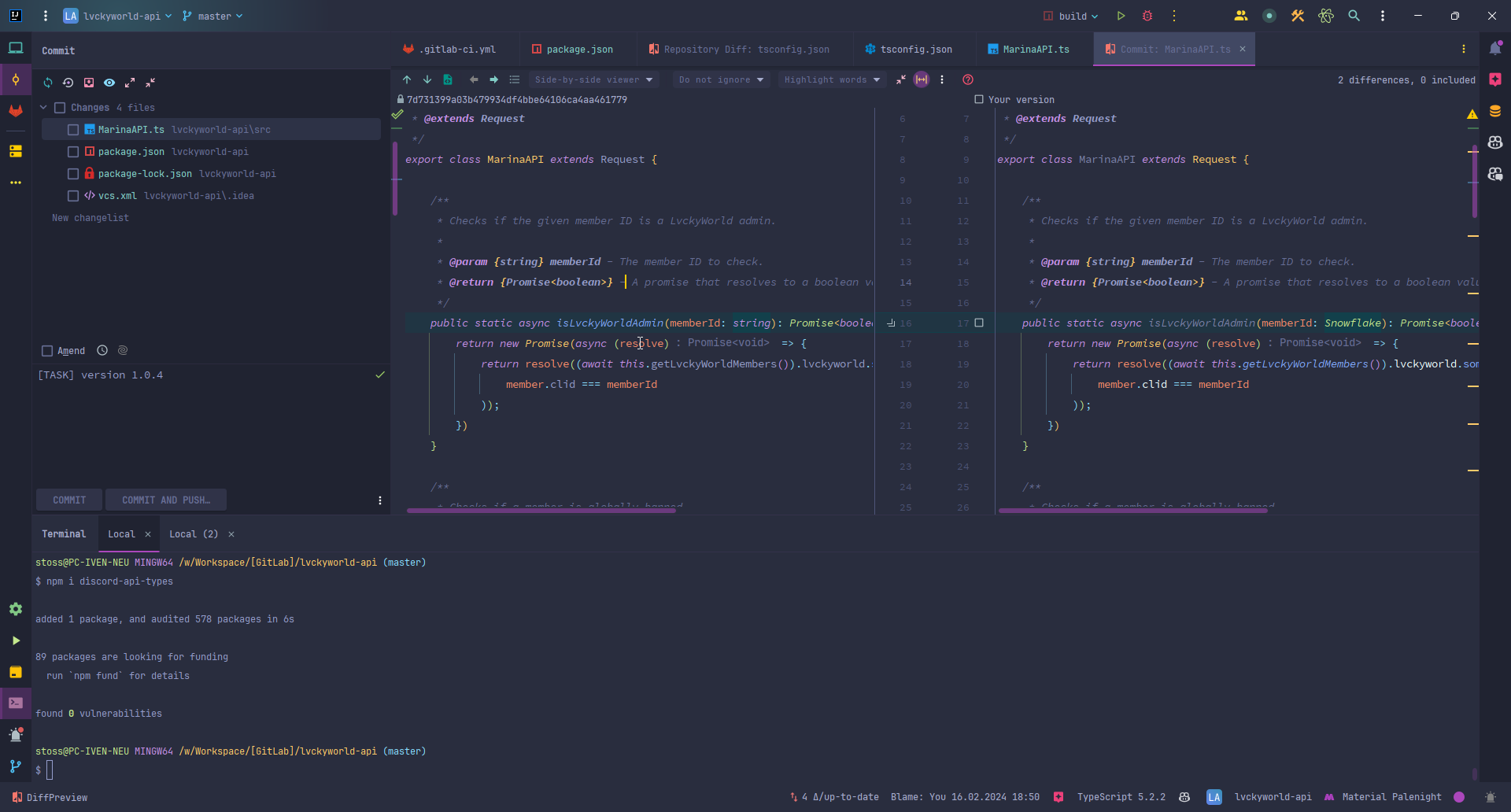This screenshot has width=1511, height=812.
Task: Select the Local (2) terminal tab
Action: coord(194,534)
